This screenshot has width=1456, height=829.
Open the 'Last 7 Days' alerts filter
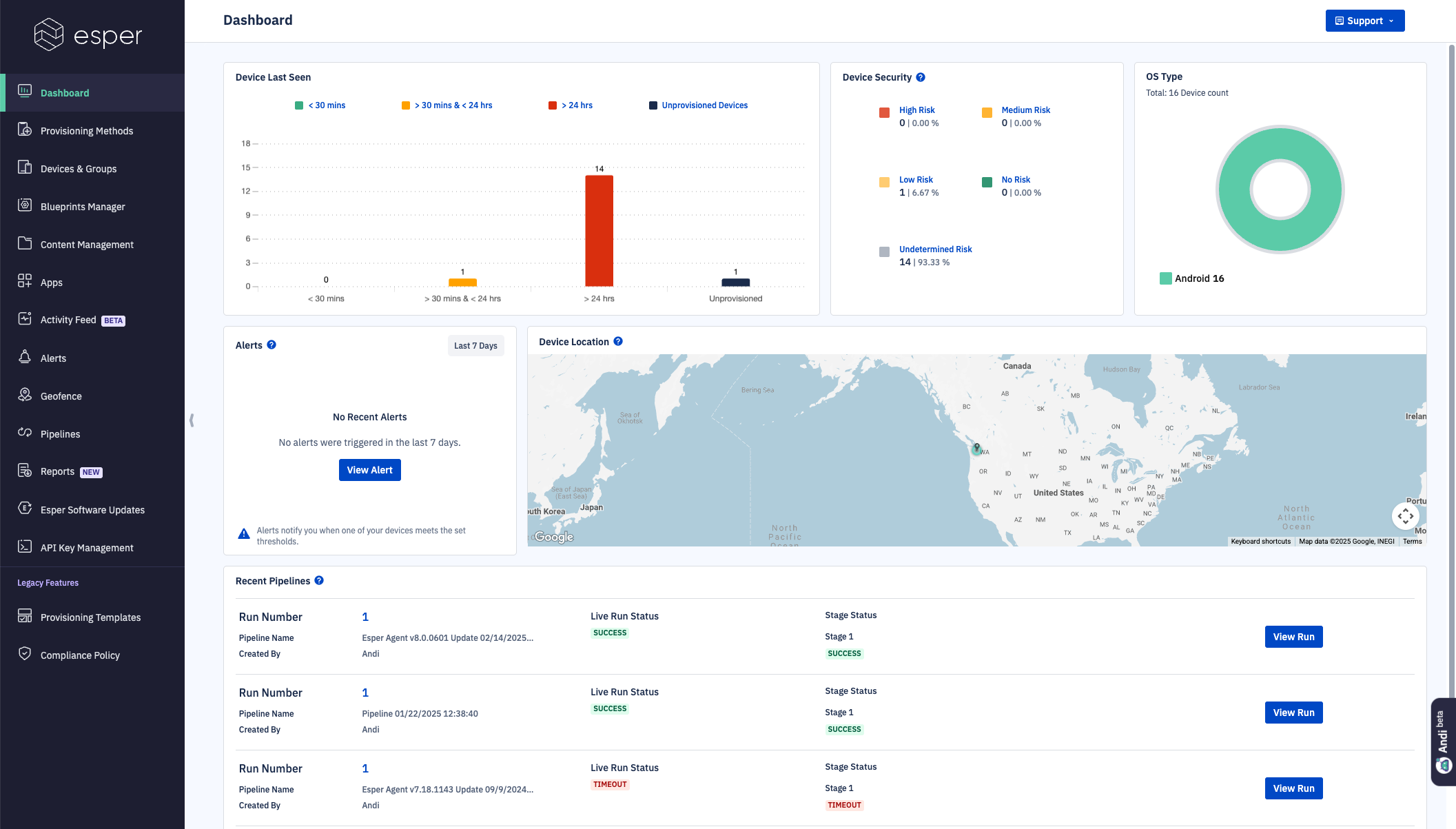pyautogui.click(x=475, y=345)
